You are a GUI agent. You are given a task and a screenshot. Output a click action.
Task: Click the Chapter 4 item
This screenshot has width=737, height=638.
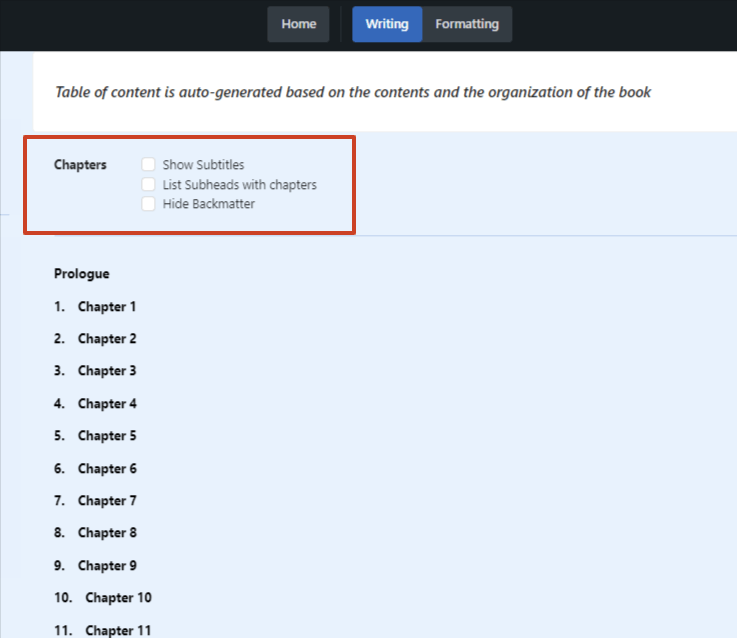(x=107, y=404)
